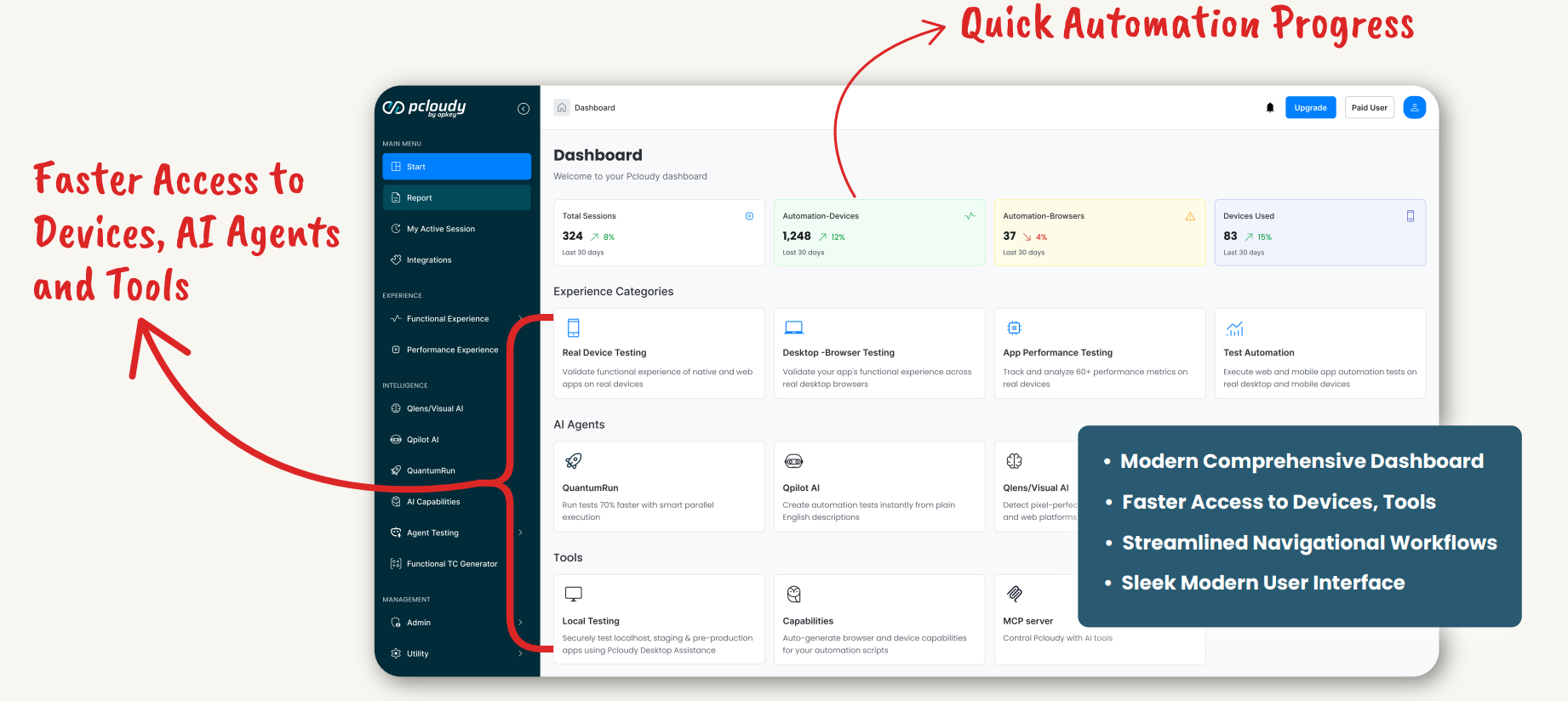Open the user profile avatar icon
Viewport: 1568px width, 701px height.
[1414, 108]
